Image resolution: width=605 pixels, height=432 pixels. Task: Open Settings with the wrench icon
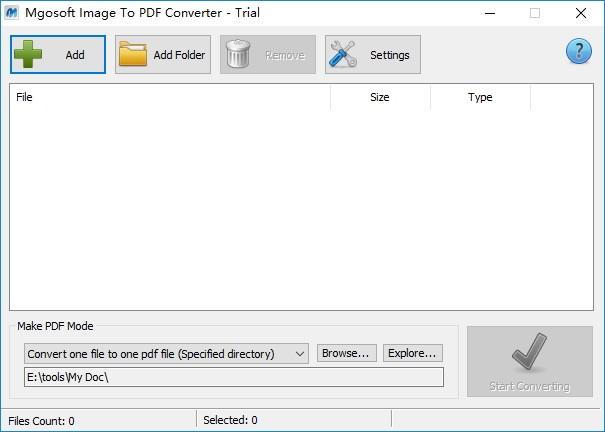[373, 54]
